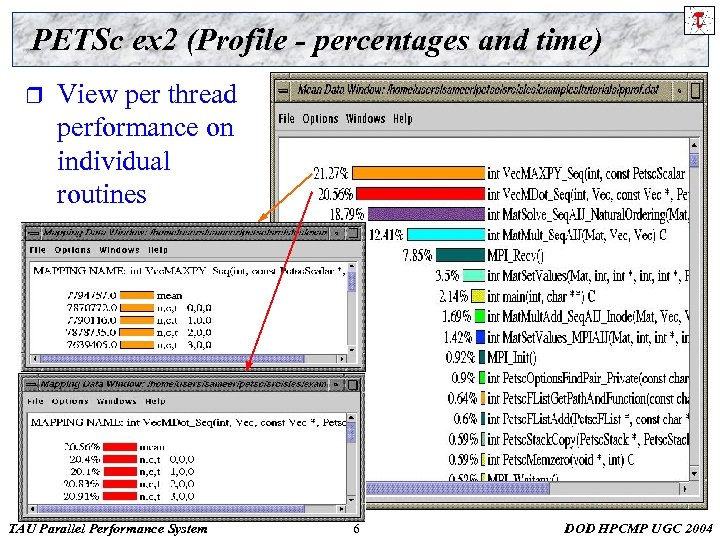Viewport: 720px width, 540px height.
Task: Select the MatMult_SeqAIJ routine label
Action: point(577,235)
